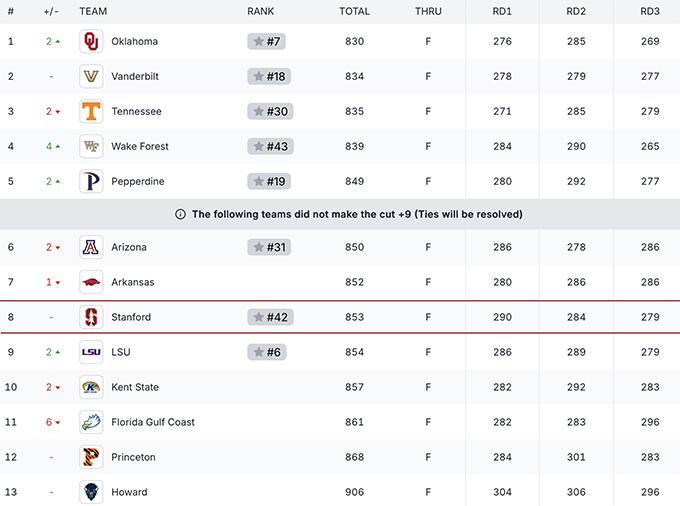Select the Wake Forest logo icon

[91, 146]
